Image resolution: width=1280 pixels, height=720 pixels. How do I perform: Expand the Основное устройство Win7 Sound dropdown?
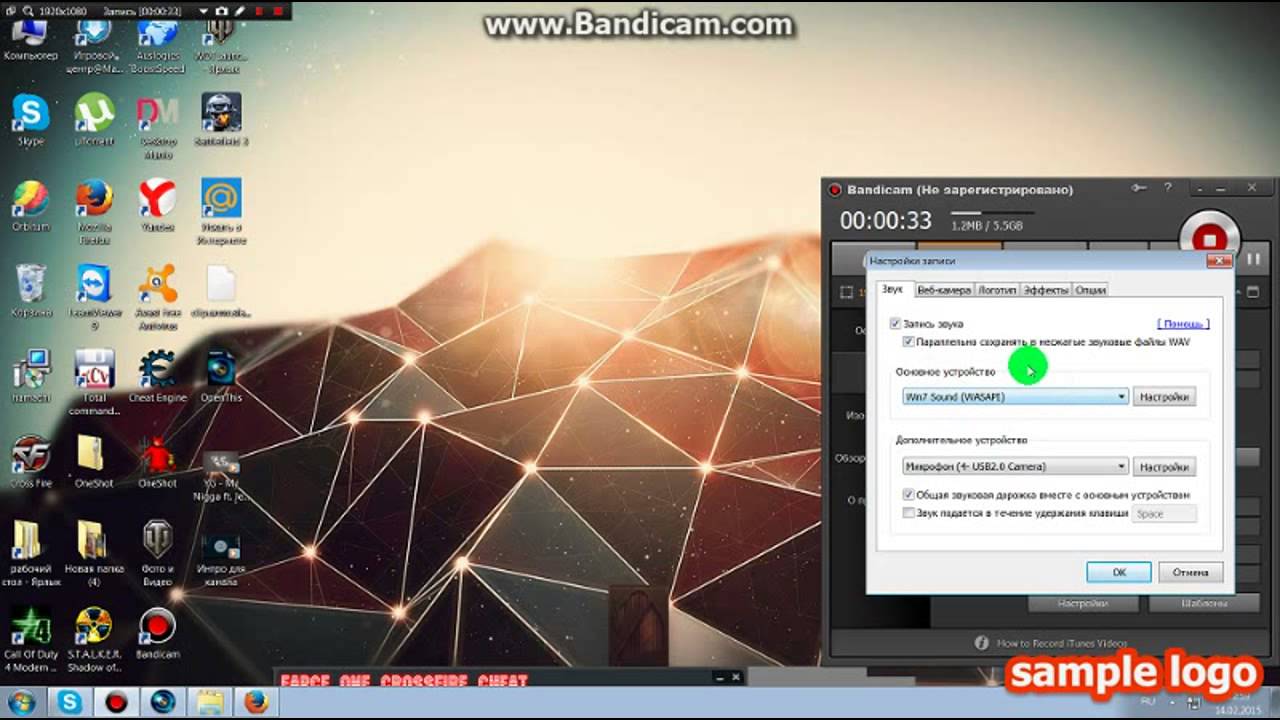point(1015,397)
